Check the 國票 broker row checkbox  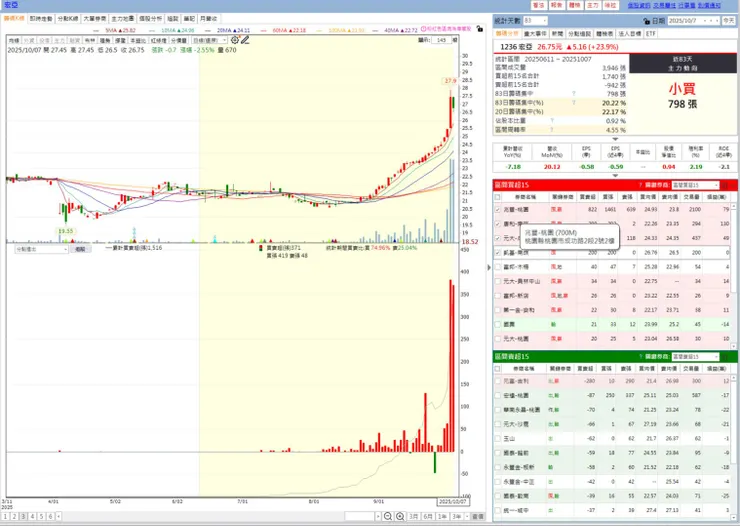[x=497, y=325]
